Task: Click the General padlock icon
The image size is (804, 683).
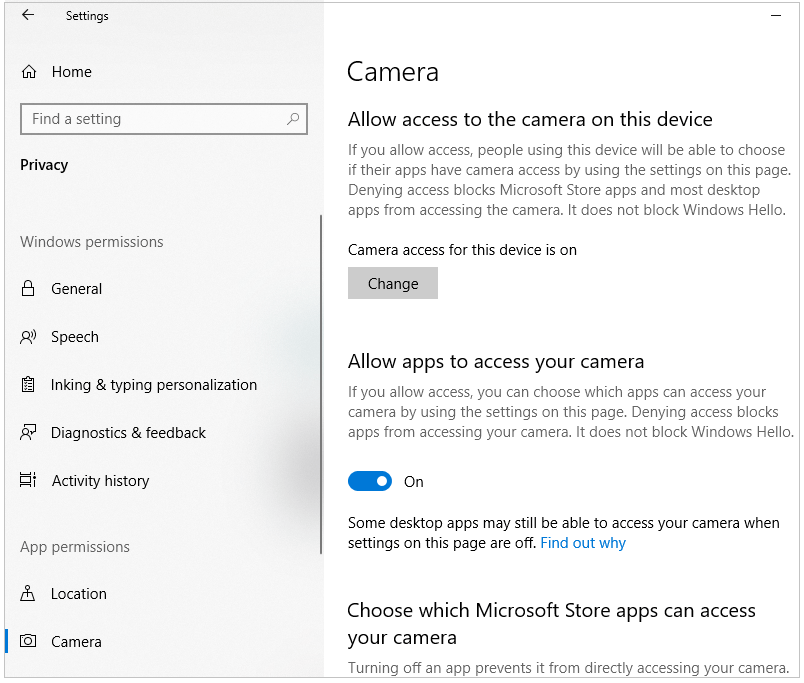Action: pos(30,288)
